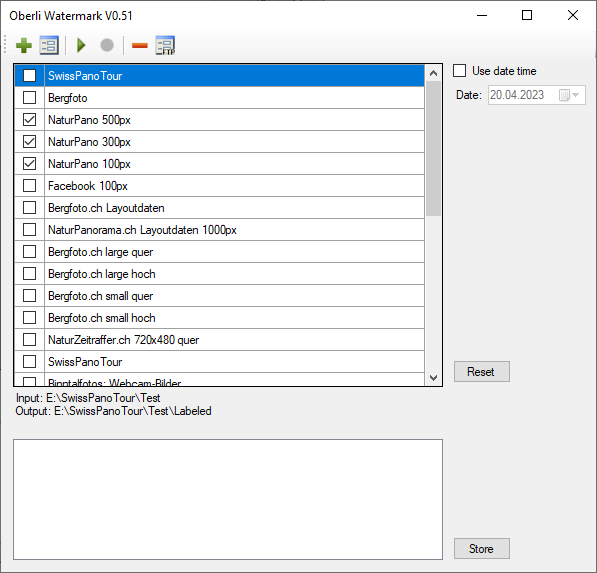
Task: Check the Bergfoto.ch small quer box
Action: click(x=29, y=295)
